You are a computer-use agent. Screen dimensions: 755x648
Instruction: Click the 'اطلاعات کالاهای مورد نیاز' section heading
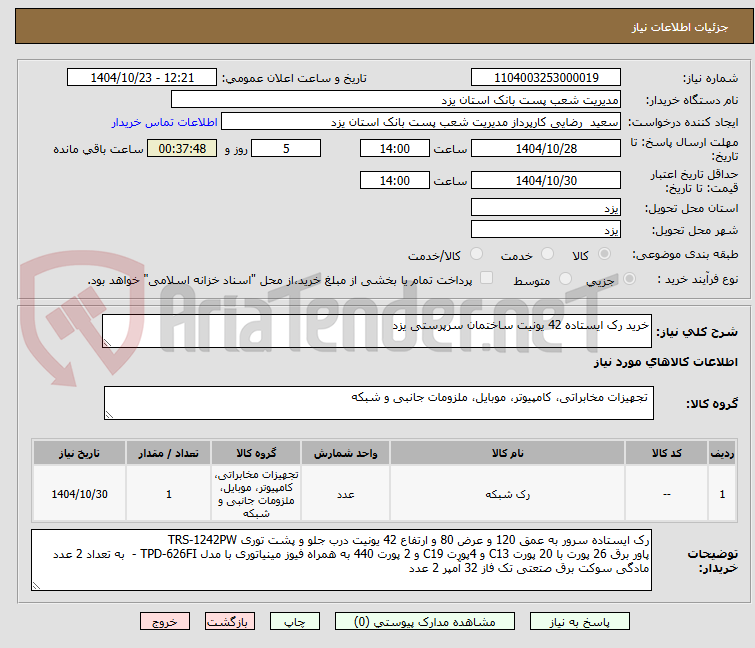(x=665, y=362)
